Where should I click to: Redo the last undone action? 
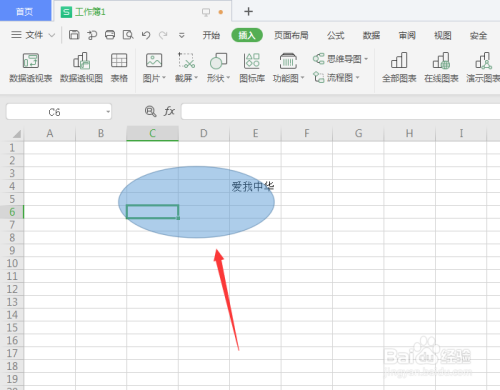point(163,35)
